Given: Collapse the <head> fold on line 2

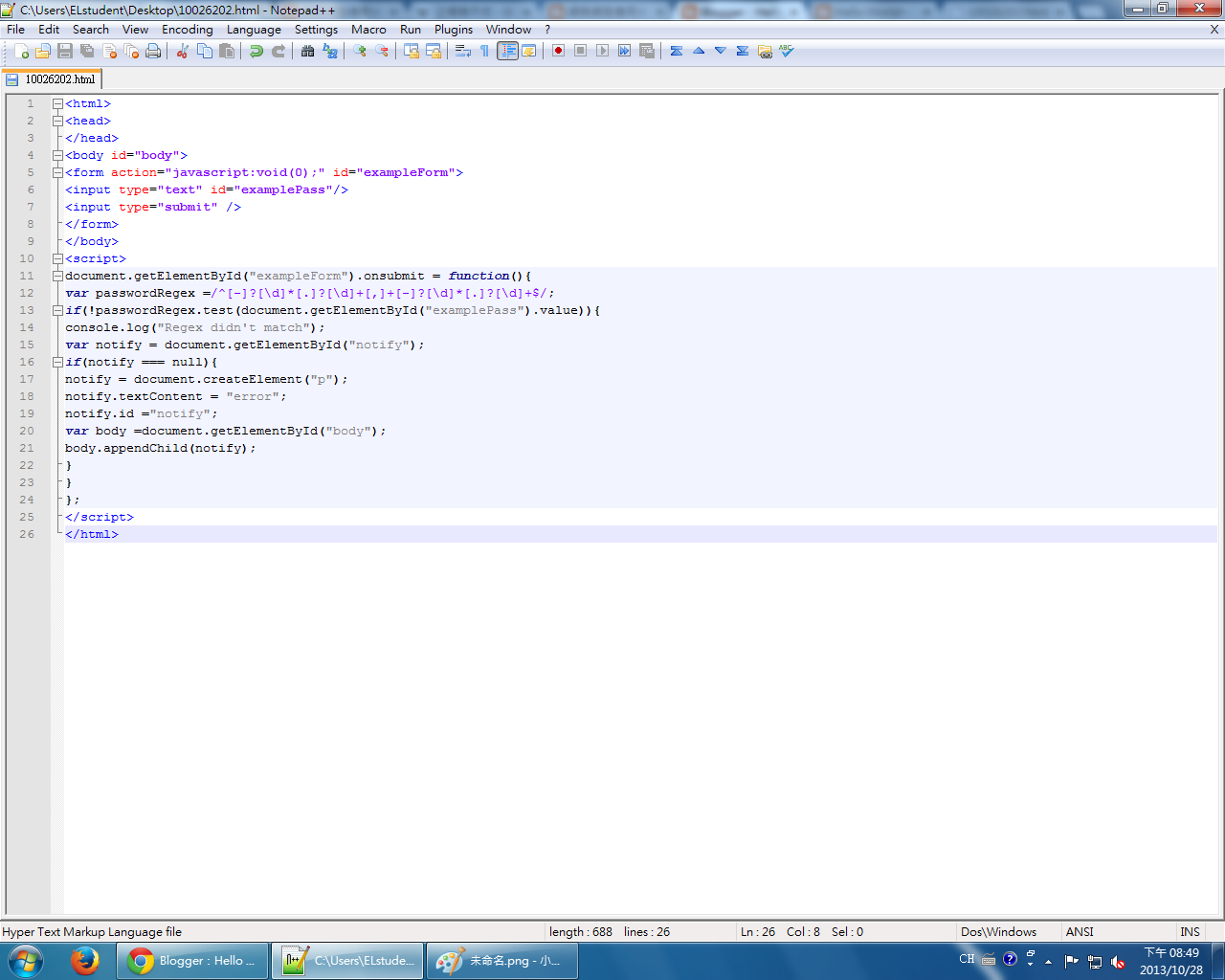Looking at the screenshot, I should pyautogui.click(x=57, y=121).
